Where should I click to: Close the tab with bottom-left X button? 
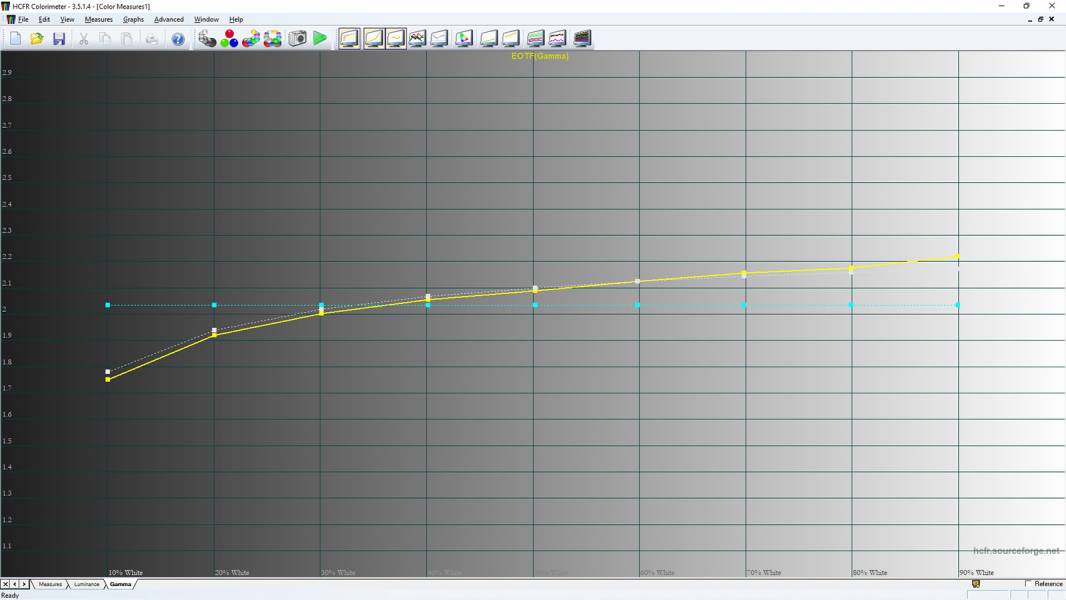(x=5, y=584)
